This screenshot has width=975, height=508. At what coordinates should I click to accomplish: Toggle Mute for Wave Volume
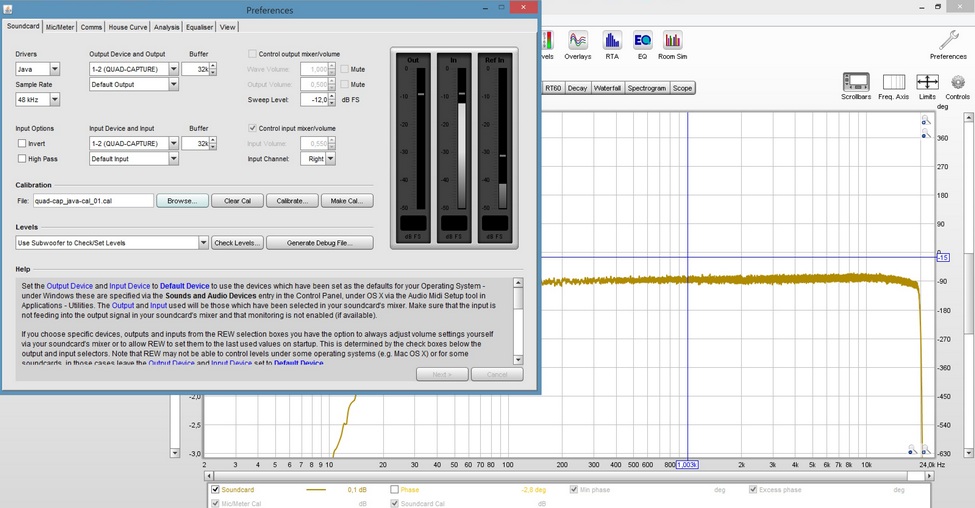coord(344,69)
